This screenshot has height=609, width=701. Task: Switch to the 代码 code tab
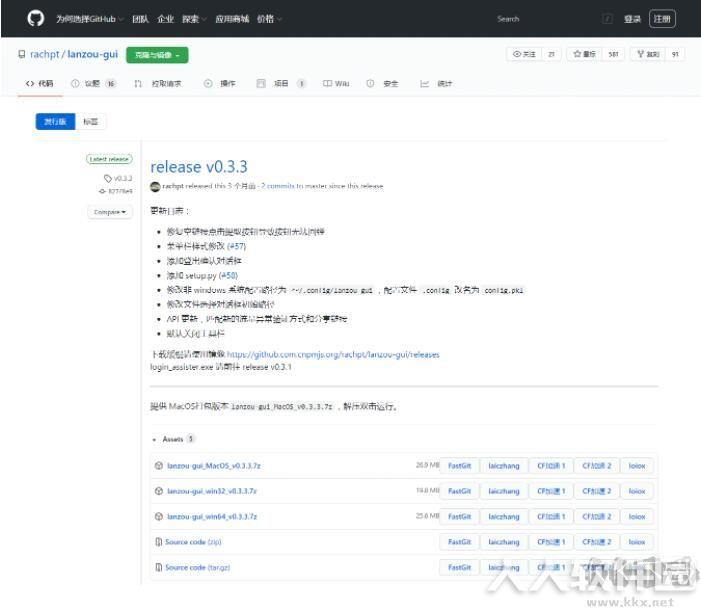click(x=39, y=84)
